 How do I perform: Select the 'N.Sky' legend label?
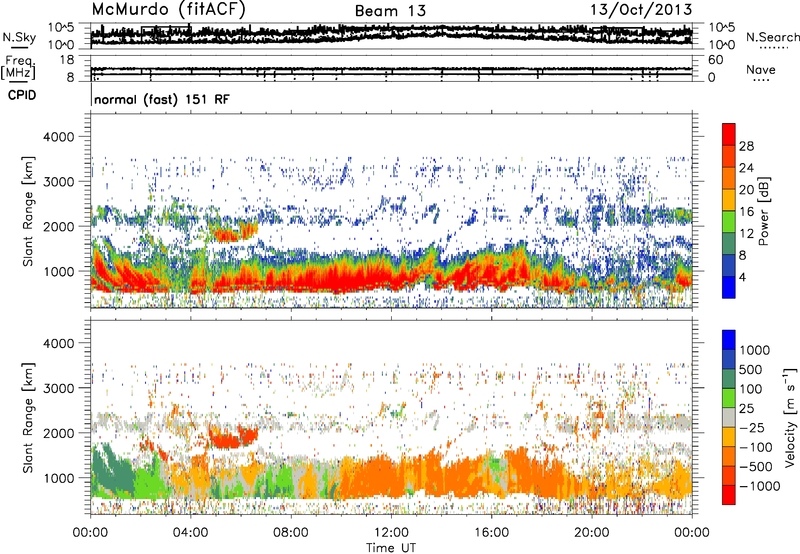[x=19, y=37]
